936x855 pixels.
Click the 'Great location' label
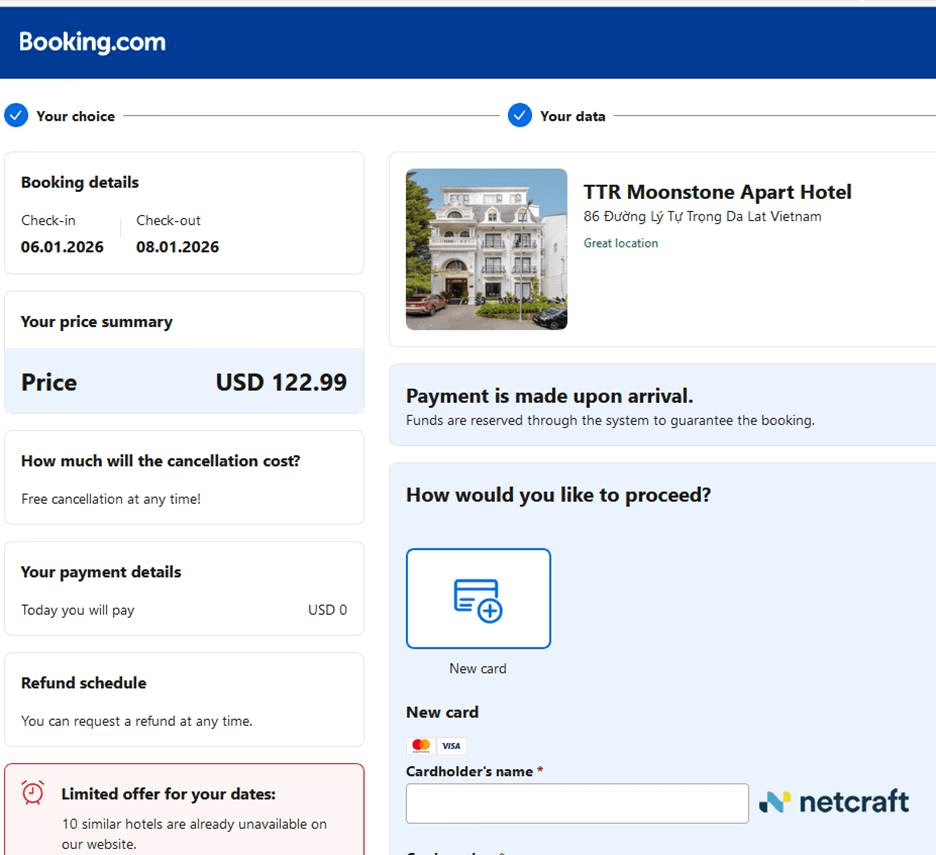tap(621, 243)
